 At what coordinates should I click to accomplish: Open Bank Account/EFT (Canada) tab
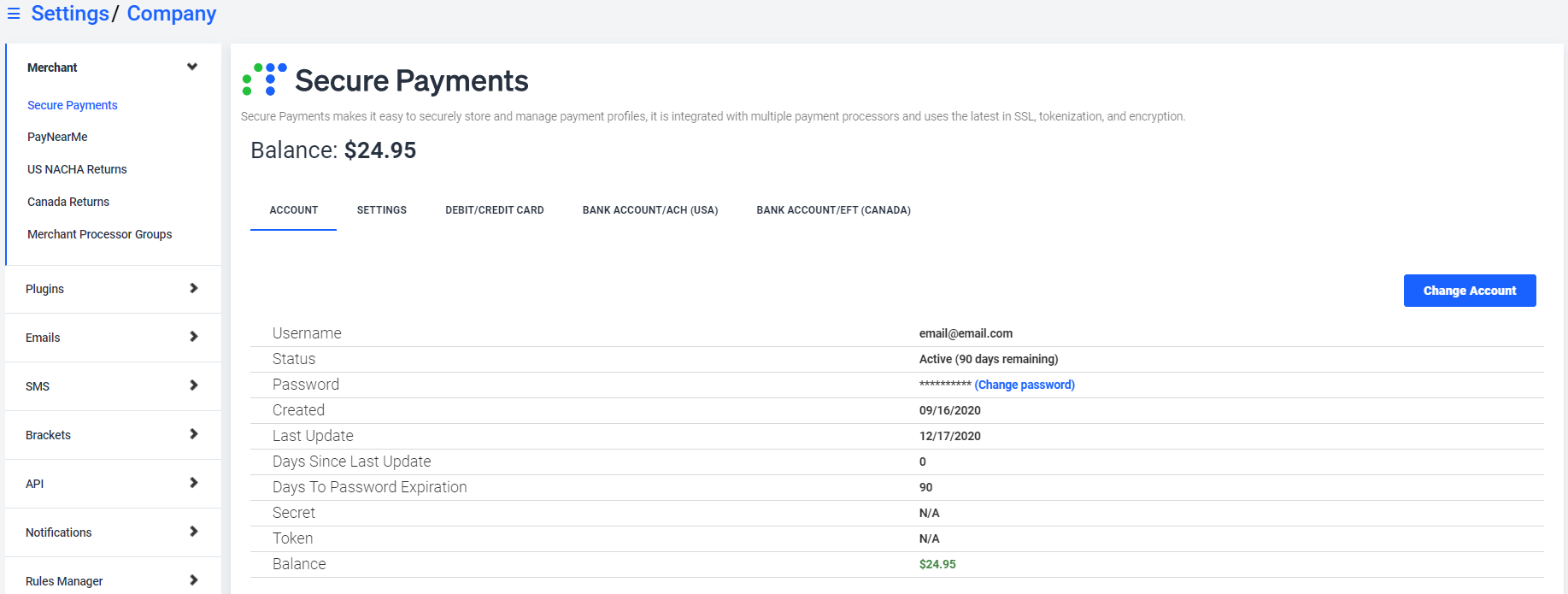833,210
